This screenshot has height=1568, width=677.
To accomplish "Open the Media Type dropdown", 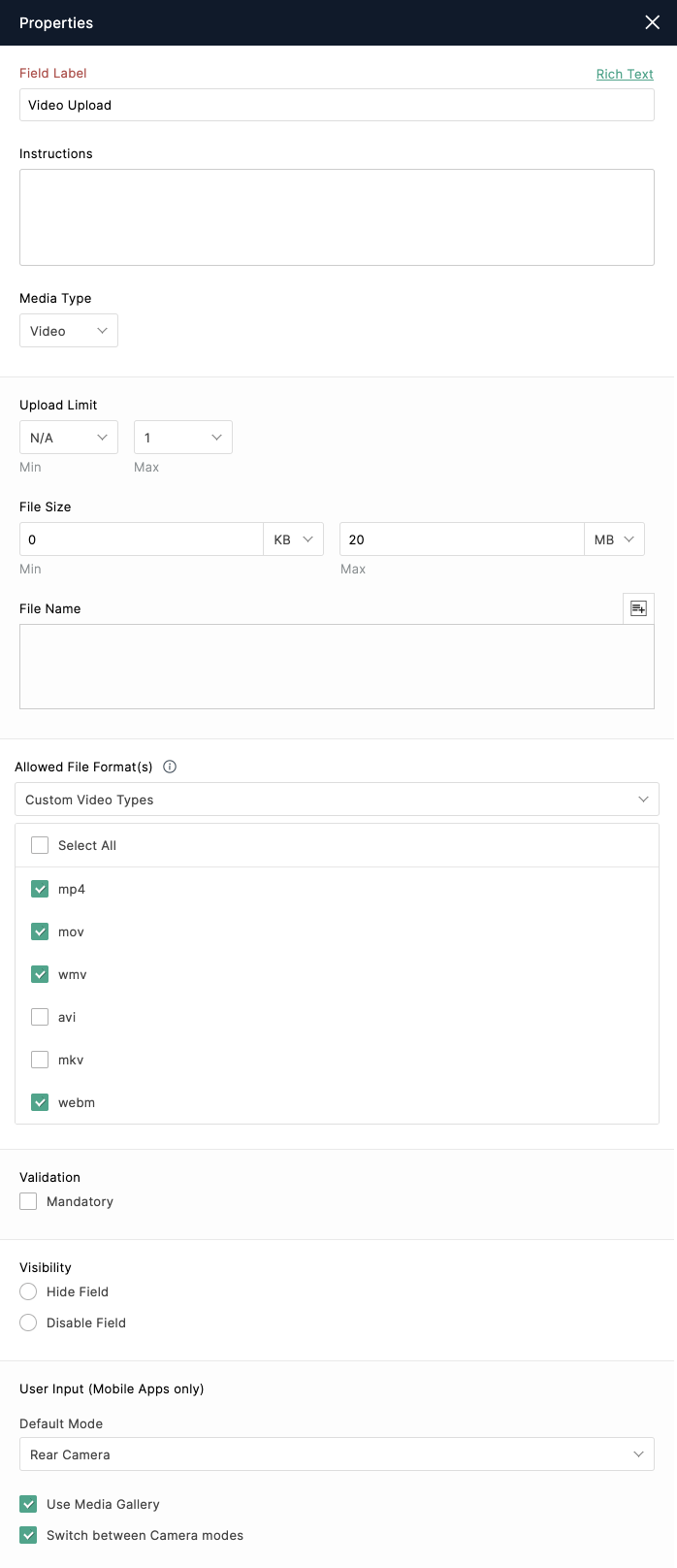I will tap(69, 331).
